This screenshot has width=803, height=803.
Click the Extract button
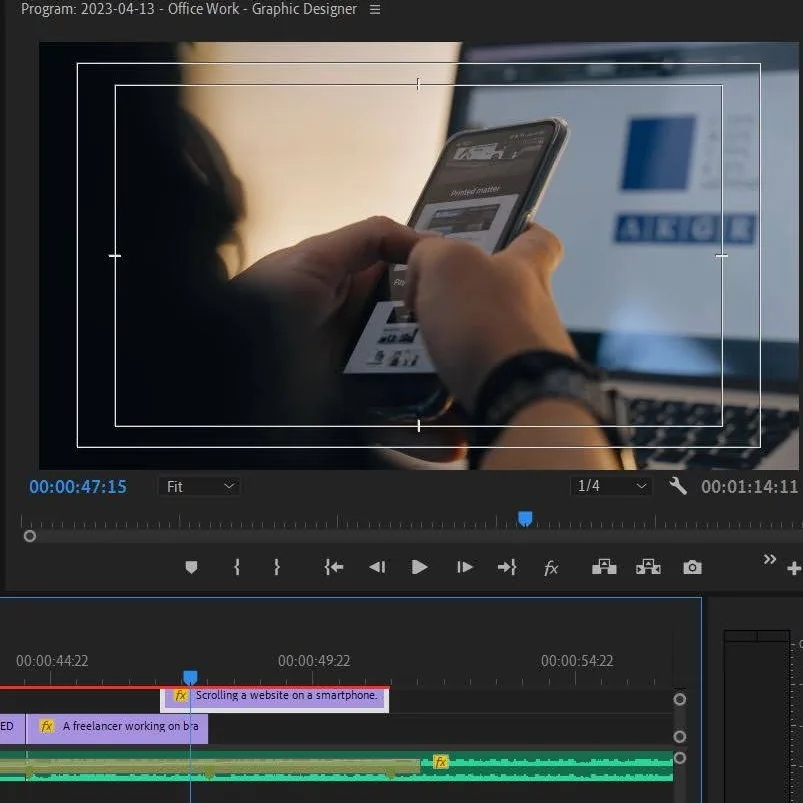coord(648,567)
